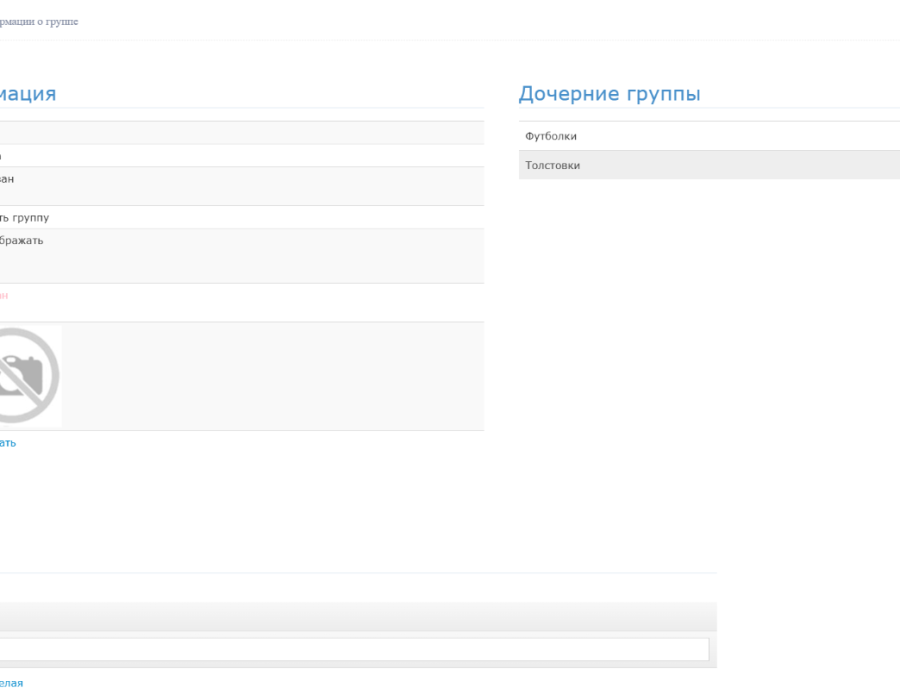Click the breadcrumb text ending 'о группе'
Image resolution: width=900 pixels, height=700 pixels.
pyautogui.click(x=38, y=22)
